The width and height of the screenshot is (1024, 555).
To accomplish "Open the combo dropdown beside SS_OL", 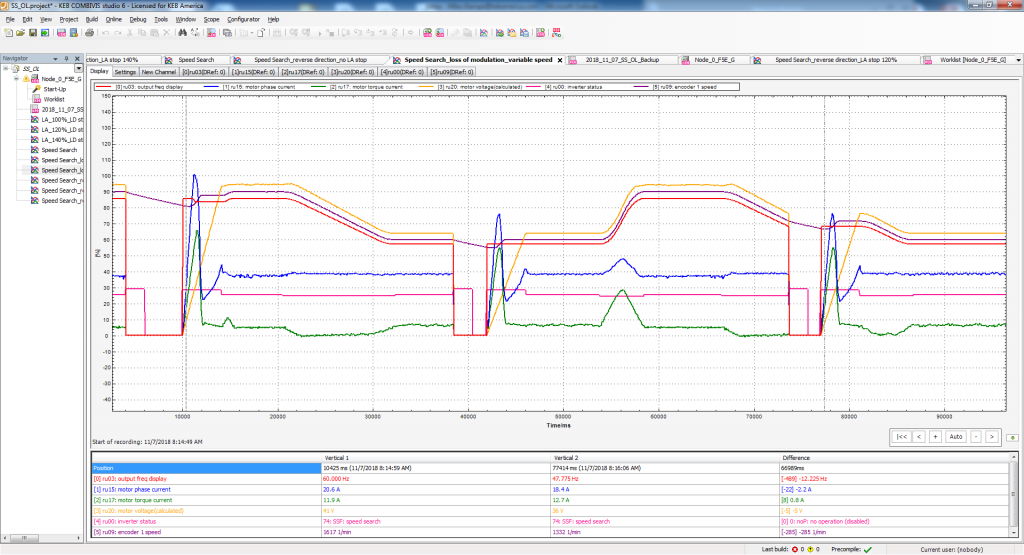I will click(79, 69).
